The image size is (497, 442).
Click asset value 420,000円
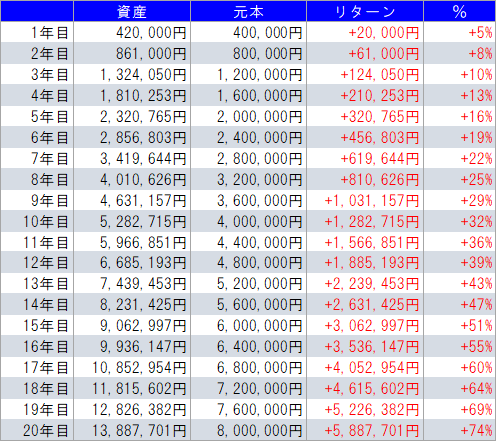(x=151, y=33)
